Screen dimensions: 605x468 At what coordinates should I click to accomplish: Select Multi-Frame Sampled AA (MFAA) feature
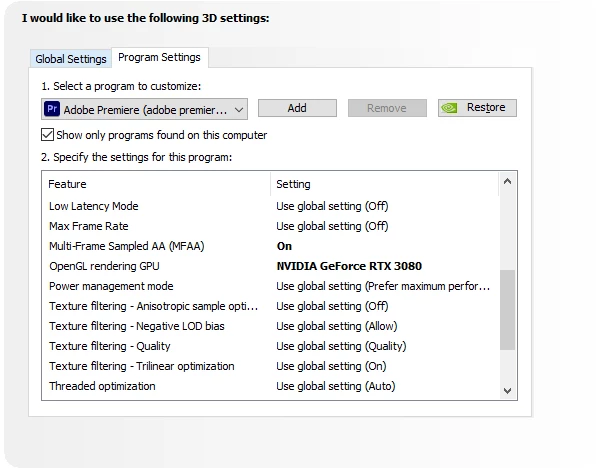tap(127, 246)
